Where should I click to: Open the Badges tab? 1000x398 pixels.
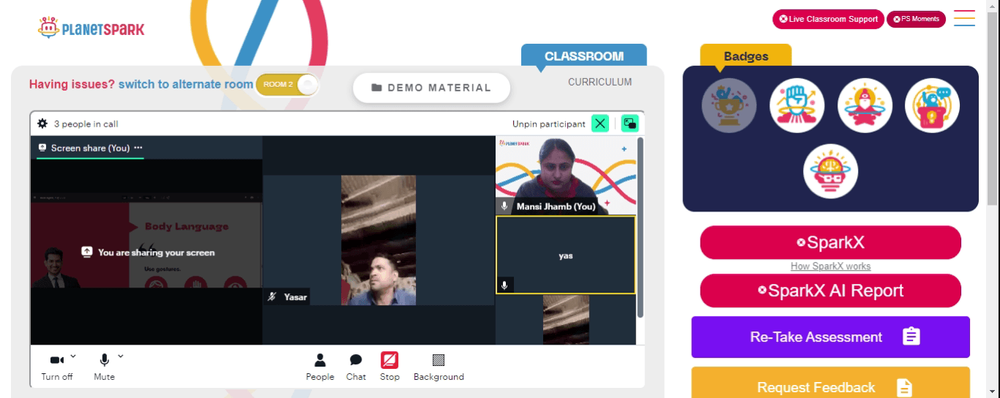(x=746, y=56)
